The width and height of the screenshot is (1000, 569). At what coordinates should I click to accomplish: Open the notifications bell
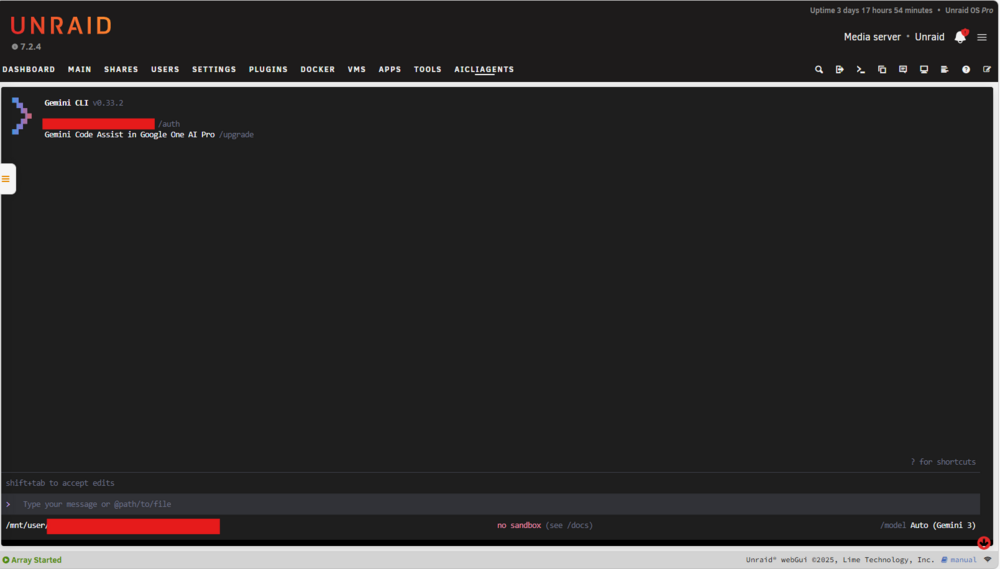[x=960, y=37]
